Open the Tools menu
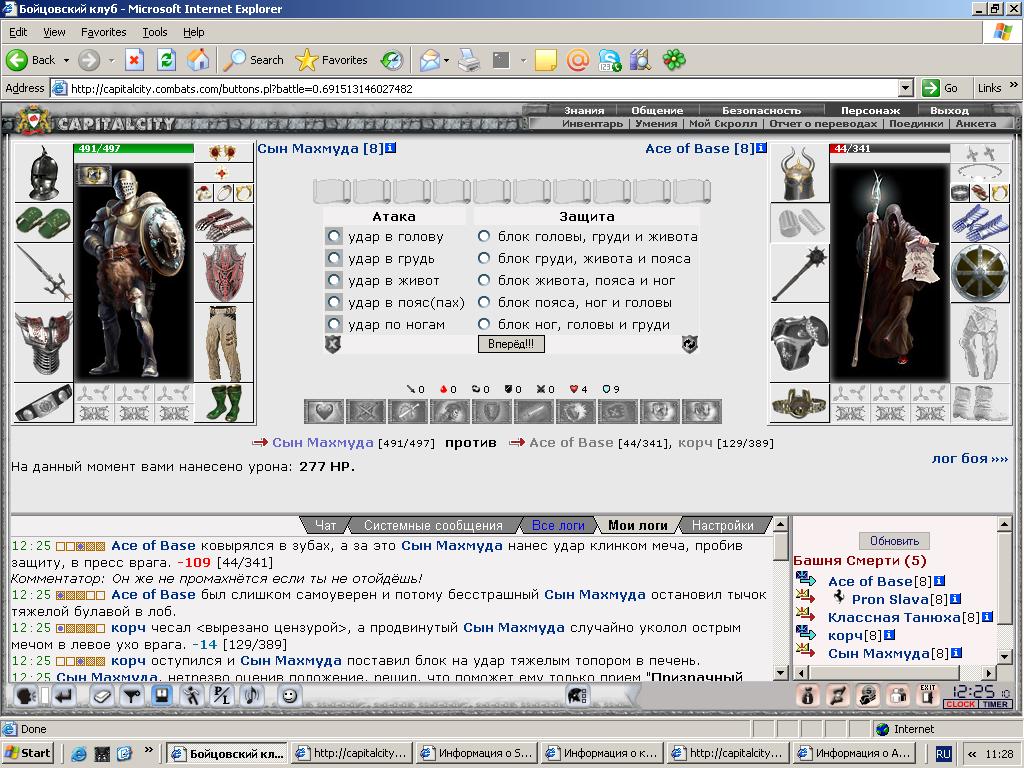Screen dimensions: 1024x768 pos(155,32)
